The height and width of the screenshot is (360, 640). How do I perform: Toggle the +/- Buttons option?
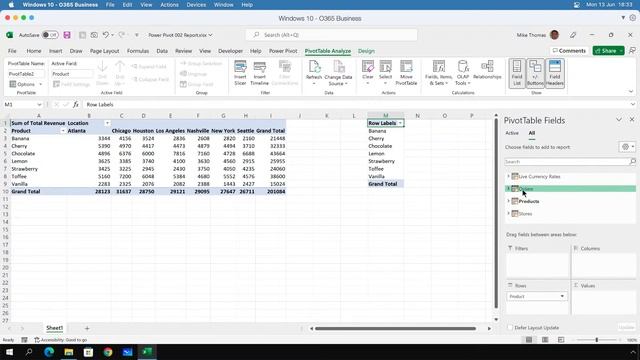pos(535,73)
